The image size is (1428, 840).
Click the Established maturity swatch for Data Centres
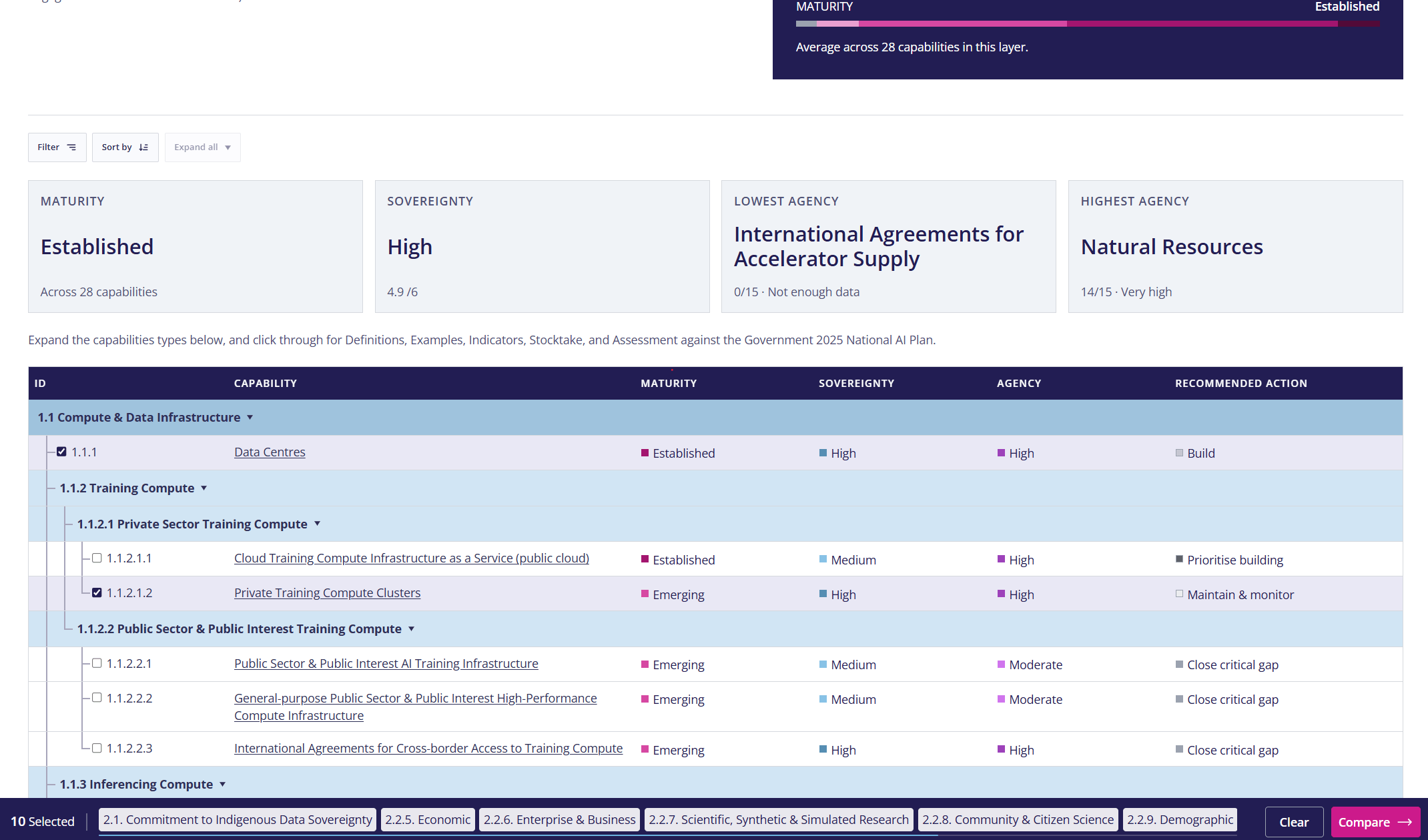[645, 453]
